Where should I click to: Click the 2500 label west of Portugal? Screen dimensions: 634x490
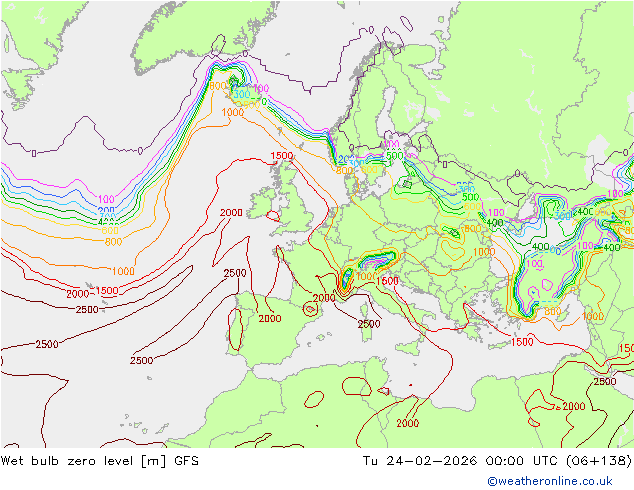click(x=142, y=360)
